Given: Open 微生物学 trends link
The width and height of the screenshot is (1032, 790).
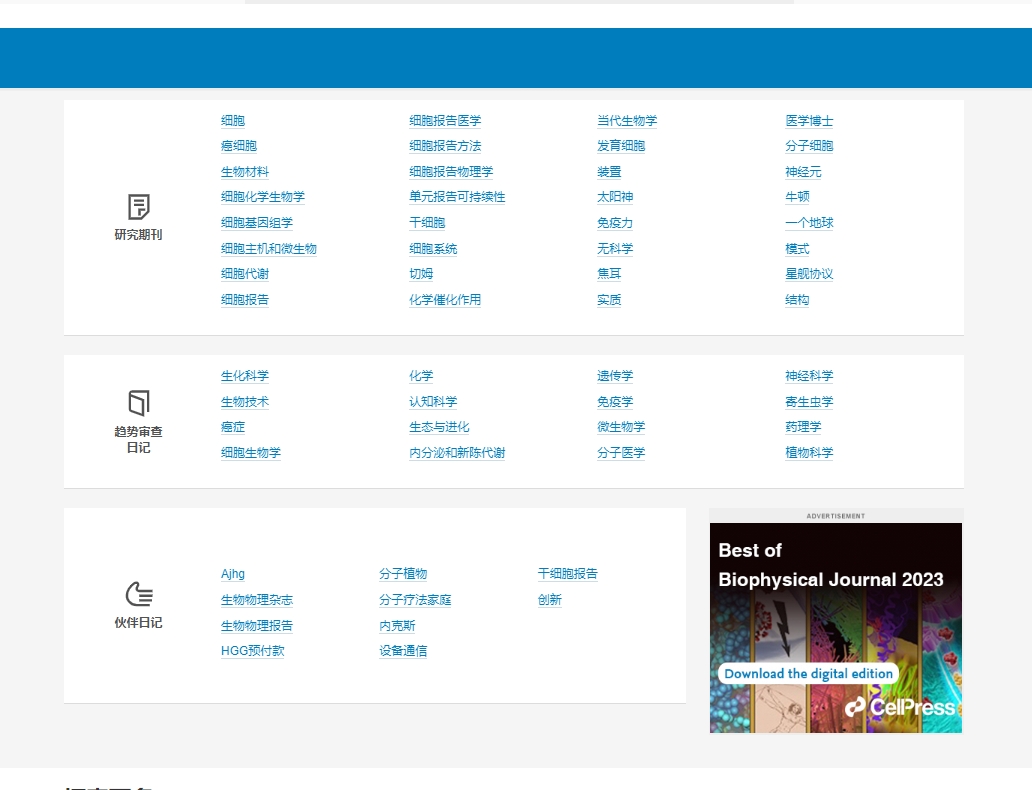Looking at the screenshot, I should click(x=621, y=427).
